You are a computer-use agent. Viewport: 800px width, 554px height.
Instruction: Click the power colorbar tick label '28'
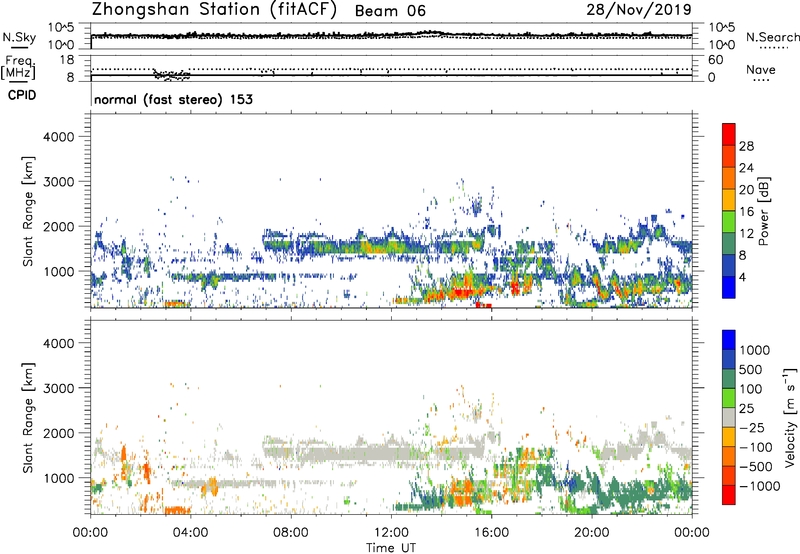746,146
